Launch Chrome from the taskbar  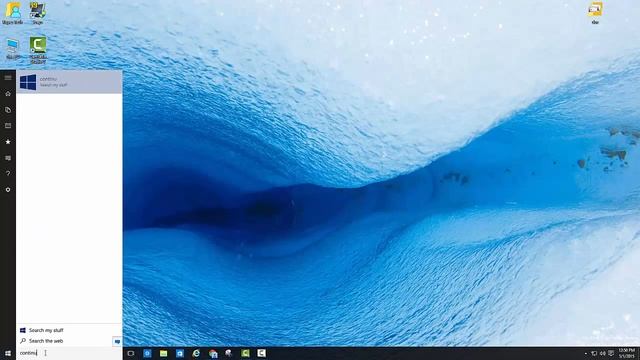pyautogui.click(x=213, y=353)
